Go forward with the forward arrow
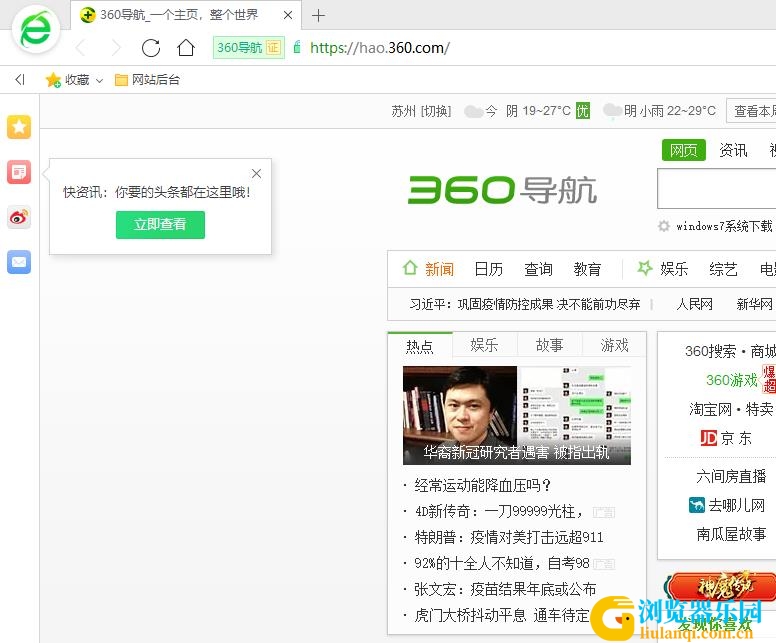Screen dimensions: 776x643 (116, 48)
